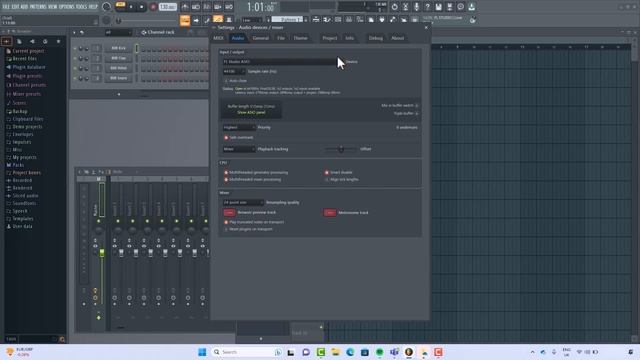Click the chat bubble icon in top toolbar

click(x=460, y=7)
